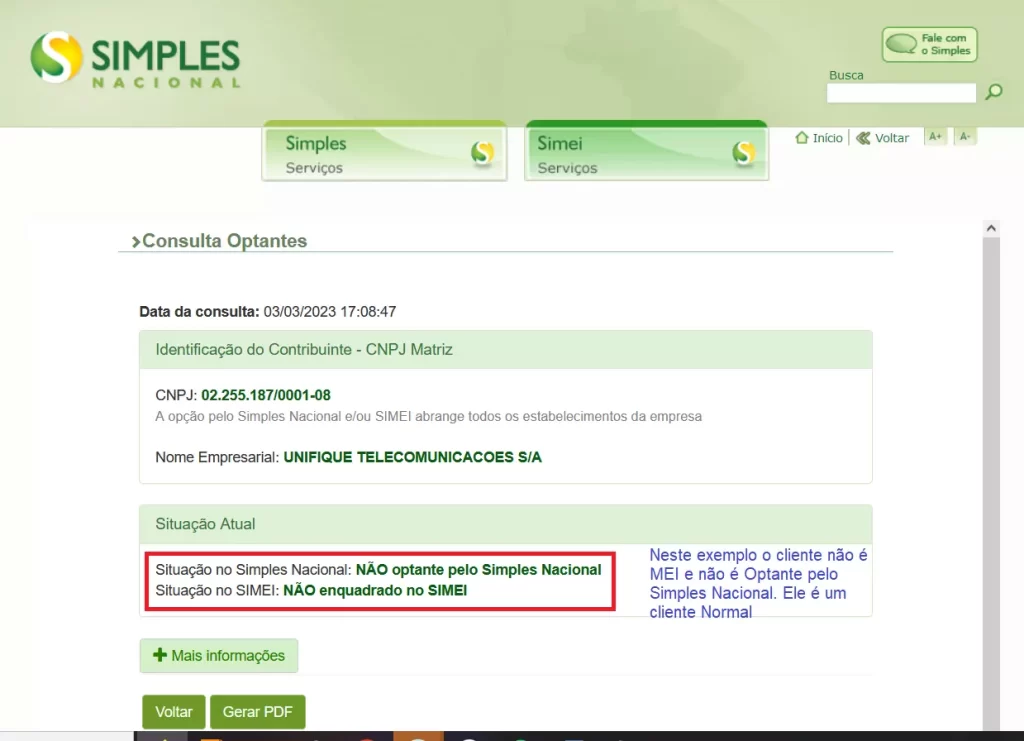Open the Simples Serviços tab

(385, 151)
